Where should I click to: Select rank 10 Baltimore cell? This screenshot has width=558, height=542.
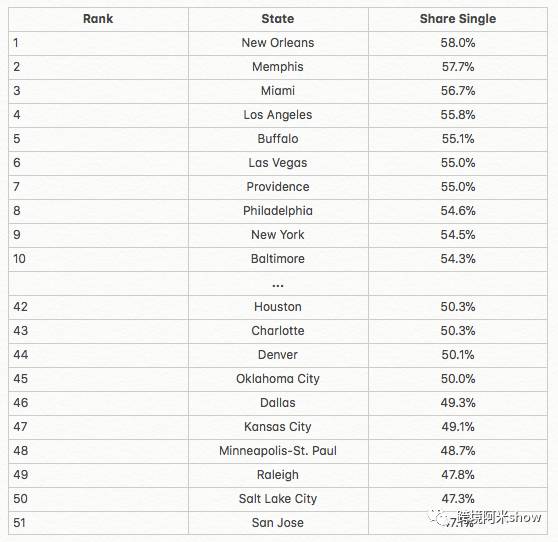point(278,259)
